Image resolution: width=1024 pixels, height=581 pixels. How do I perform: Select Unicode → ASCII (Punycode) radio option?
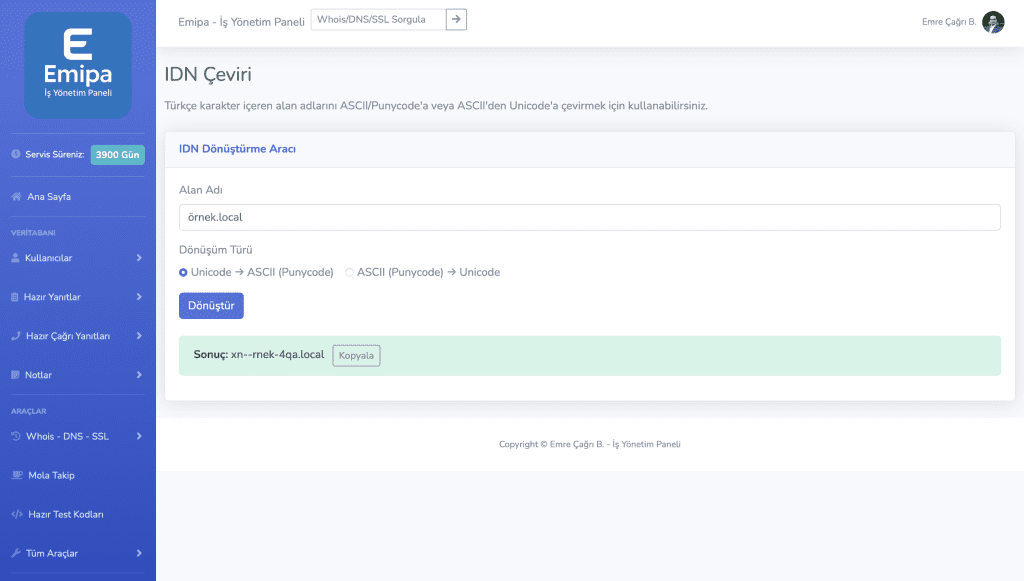183,272
